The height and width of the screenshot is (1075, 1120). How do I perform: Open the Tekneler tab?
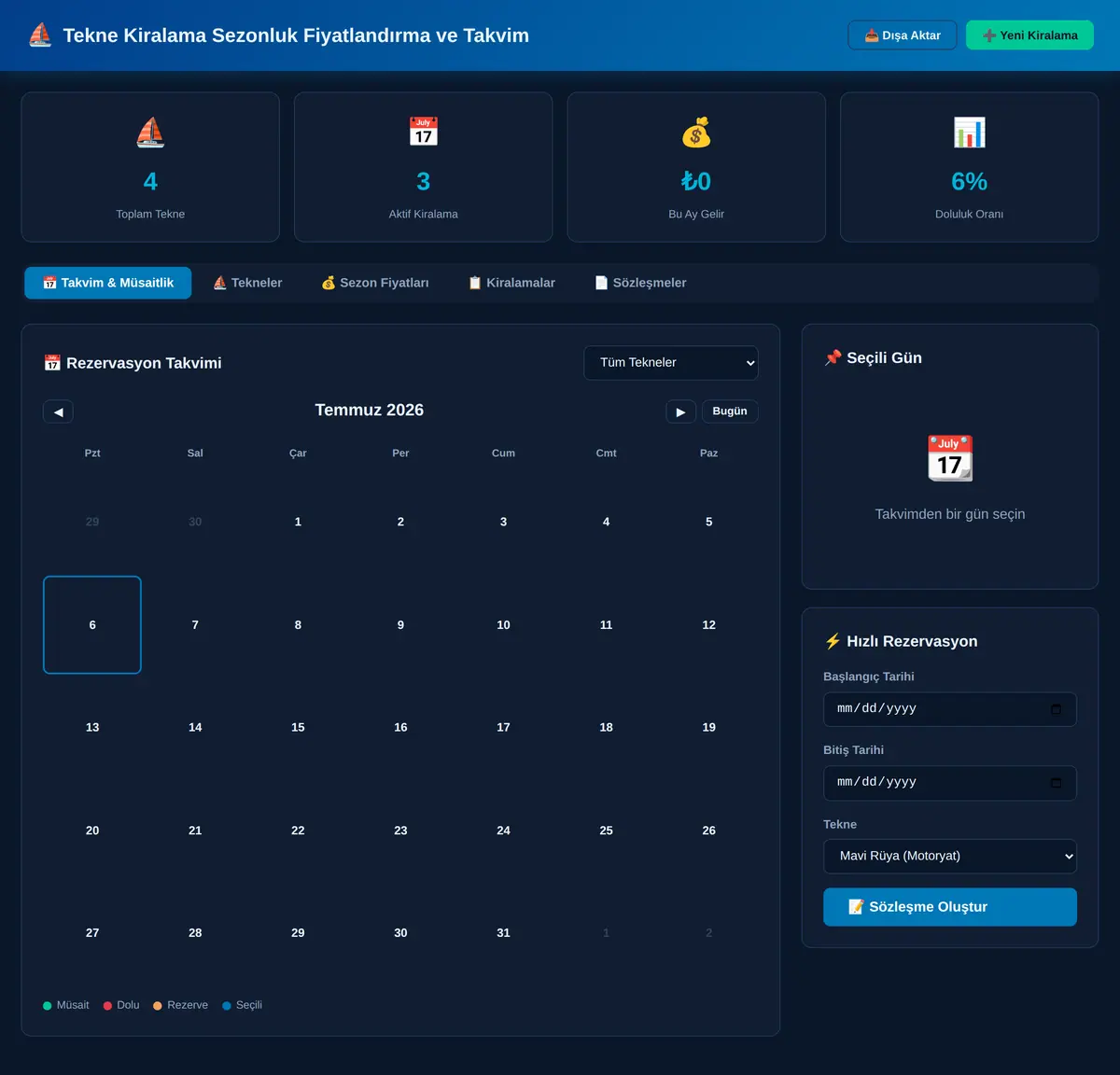click(247, 283)
